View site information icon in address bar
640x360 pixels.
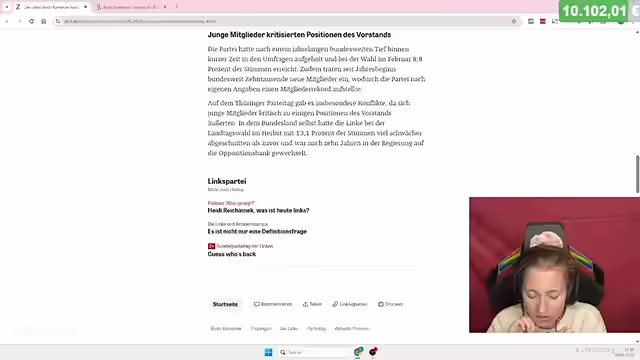click(x=58, y=21)
